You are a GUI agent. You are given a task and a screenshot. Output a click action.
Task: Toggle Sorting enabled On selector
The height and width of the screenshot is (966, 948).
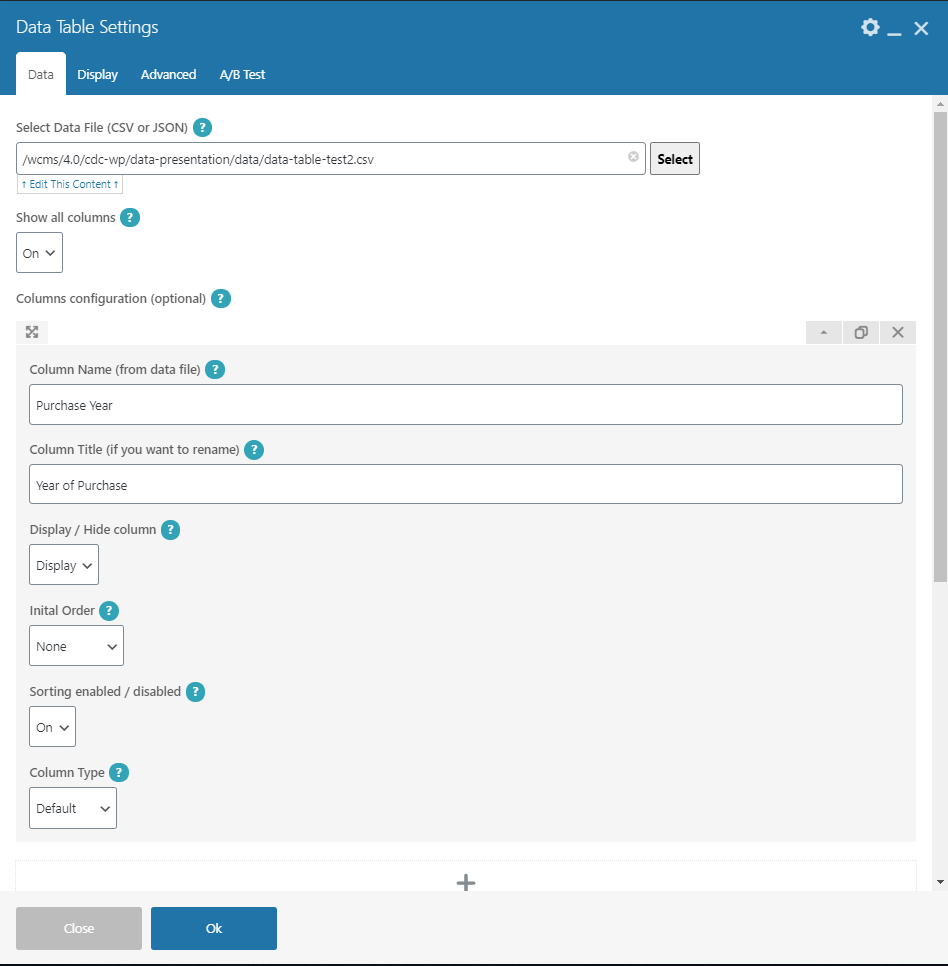[x=52, y=727]
